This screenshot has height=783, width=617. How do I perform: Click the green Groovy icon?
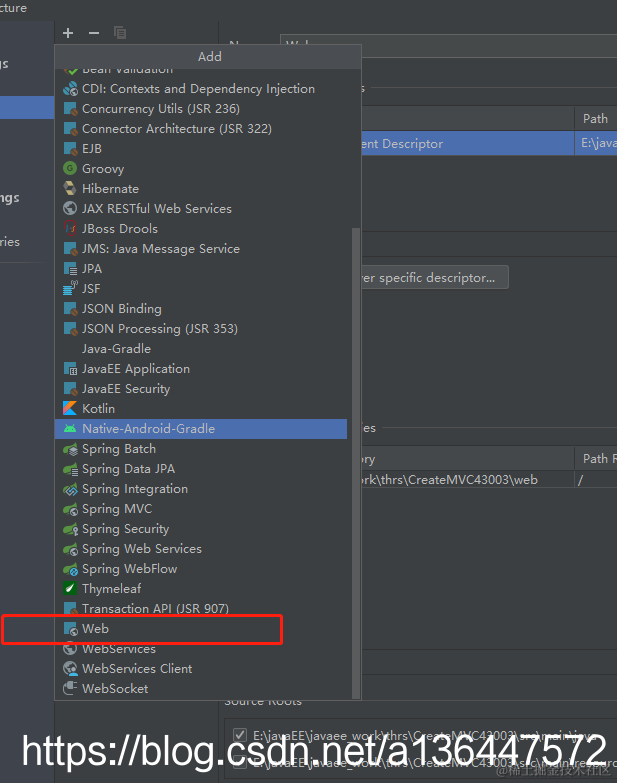click(x=70, y=169)
